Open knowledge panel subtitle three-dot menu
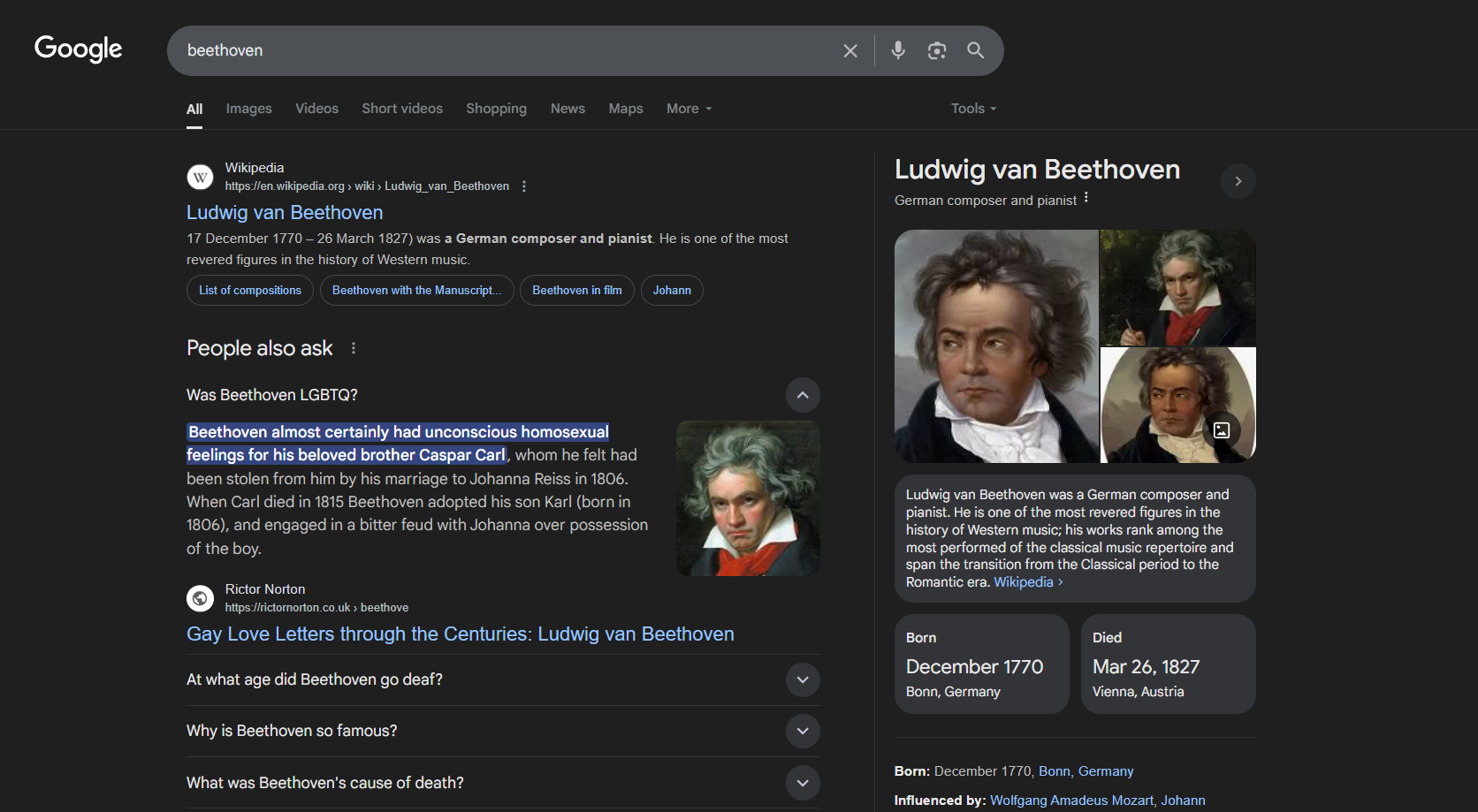The height and width of the screenshot is (812, 1478). 1086,198
